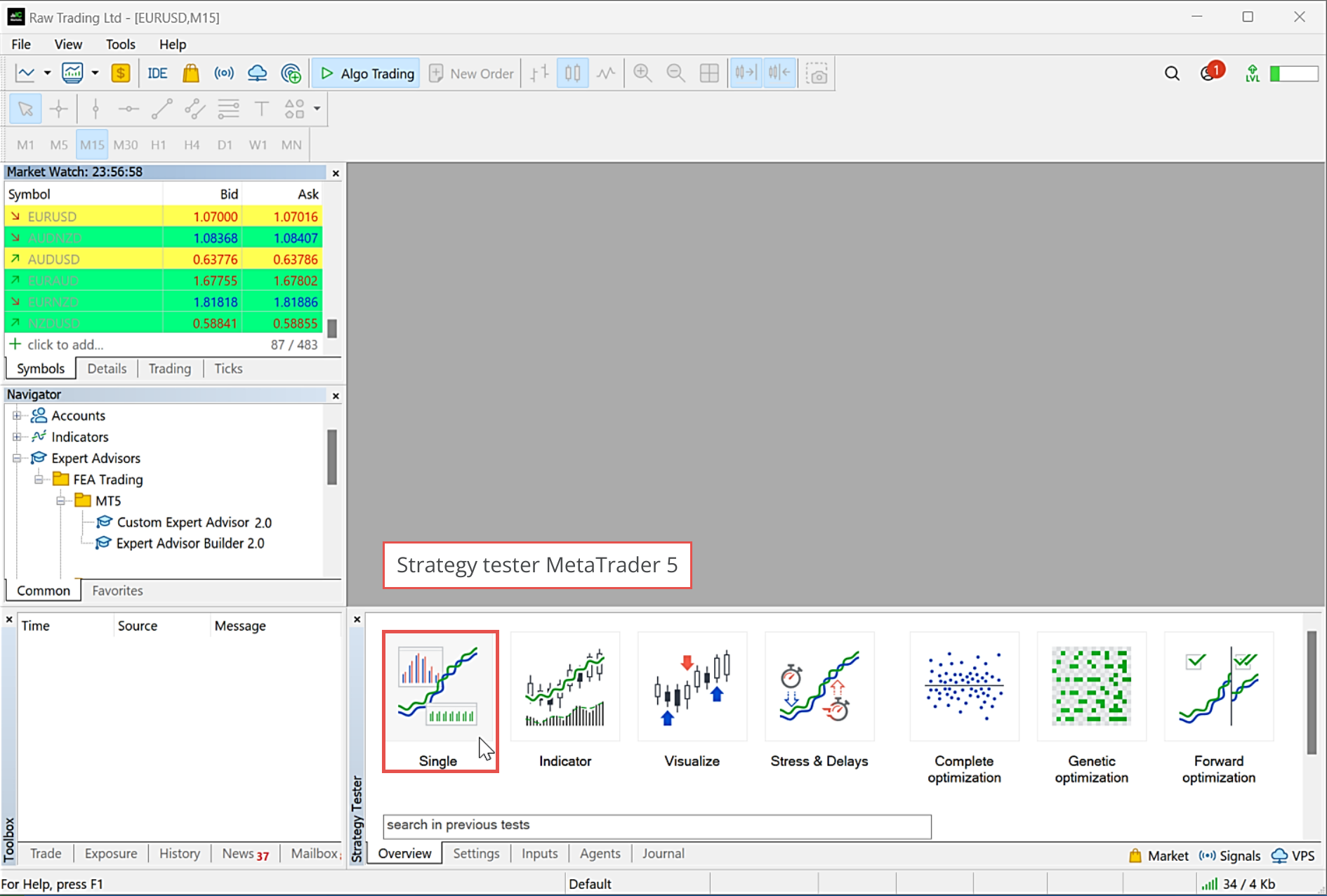Expand the arrow beside the profiles icon
The height and width of the screenshot is (896, 1327).
(95, 73)
